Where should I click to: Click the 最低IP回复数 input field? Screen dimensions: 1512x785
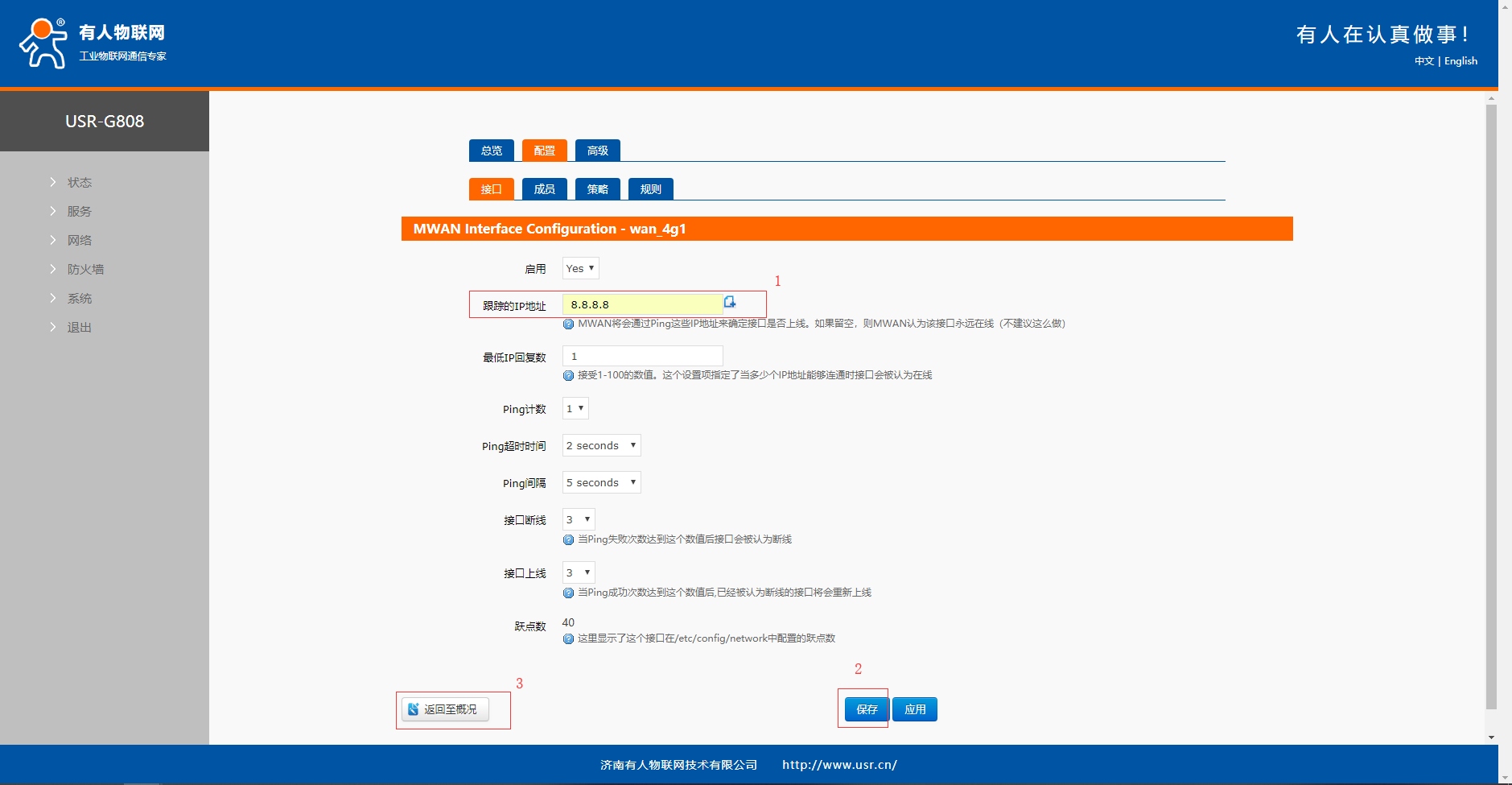pyautogui.click(x=642, y=356)
